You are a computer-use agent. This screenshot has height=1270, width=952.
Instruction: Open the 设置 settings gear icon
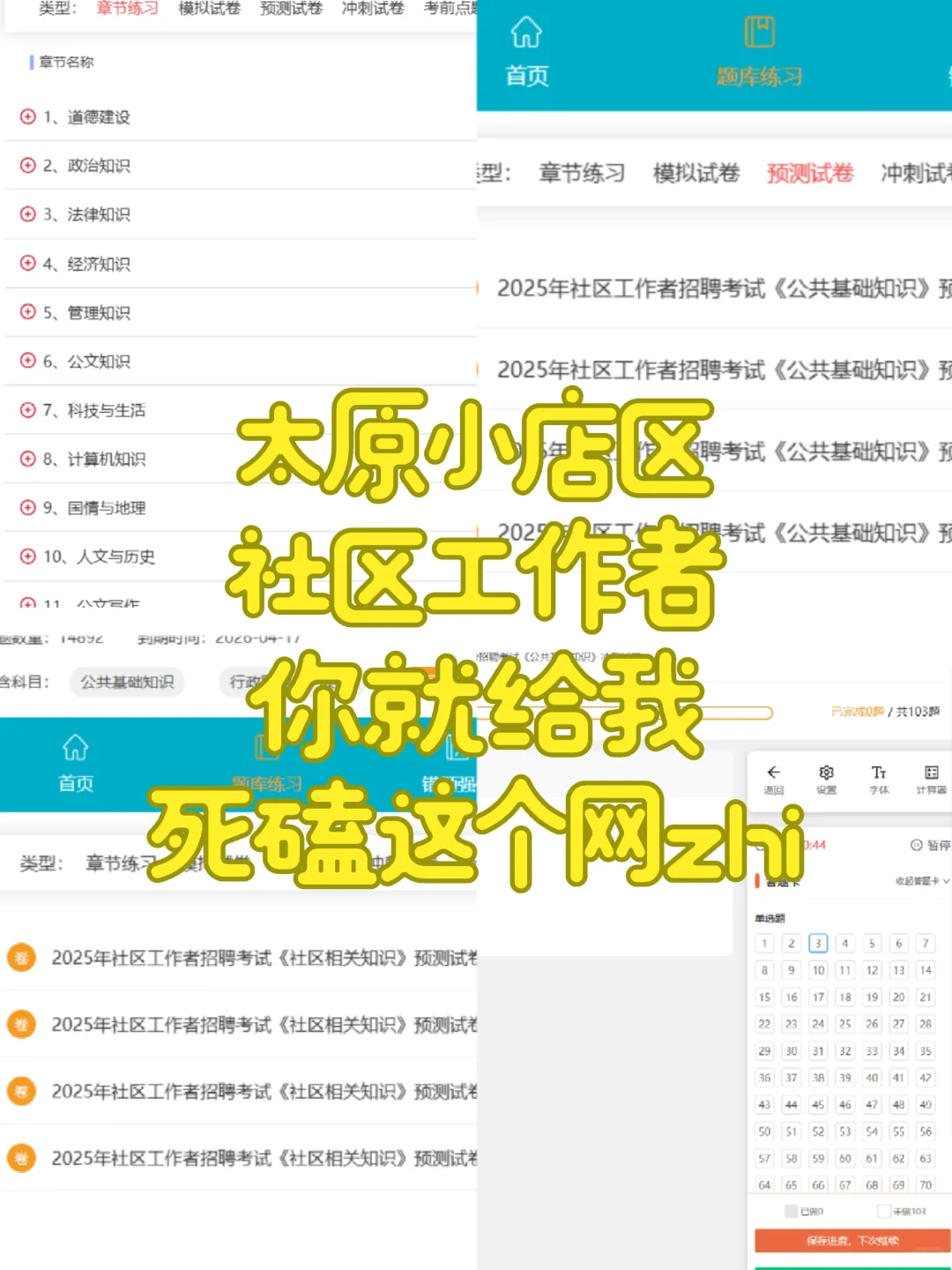826,772
